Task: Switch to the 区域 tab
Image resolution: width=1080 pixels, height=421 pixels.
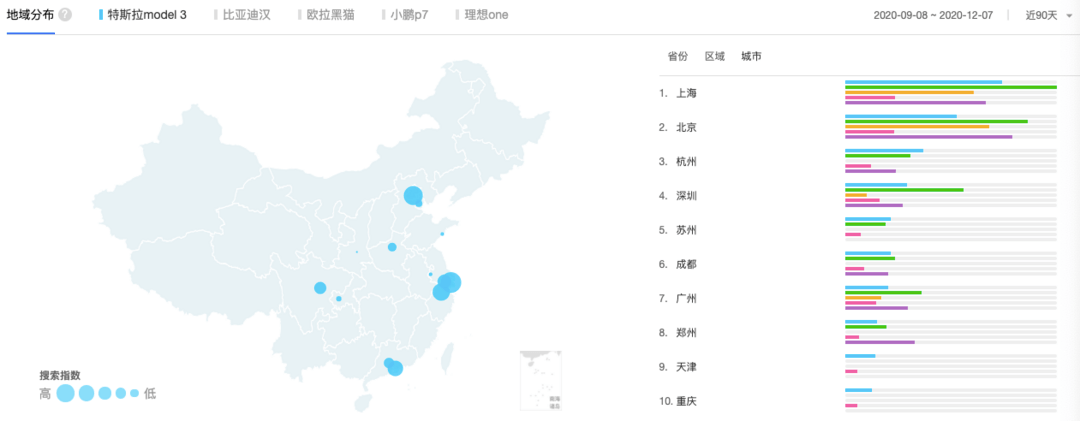Action: 714,57
